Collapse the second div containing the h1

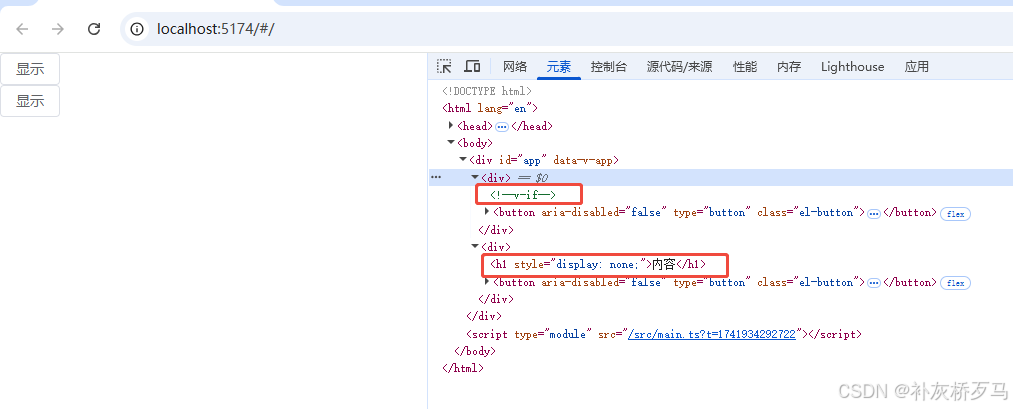[475, 246]
